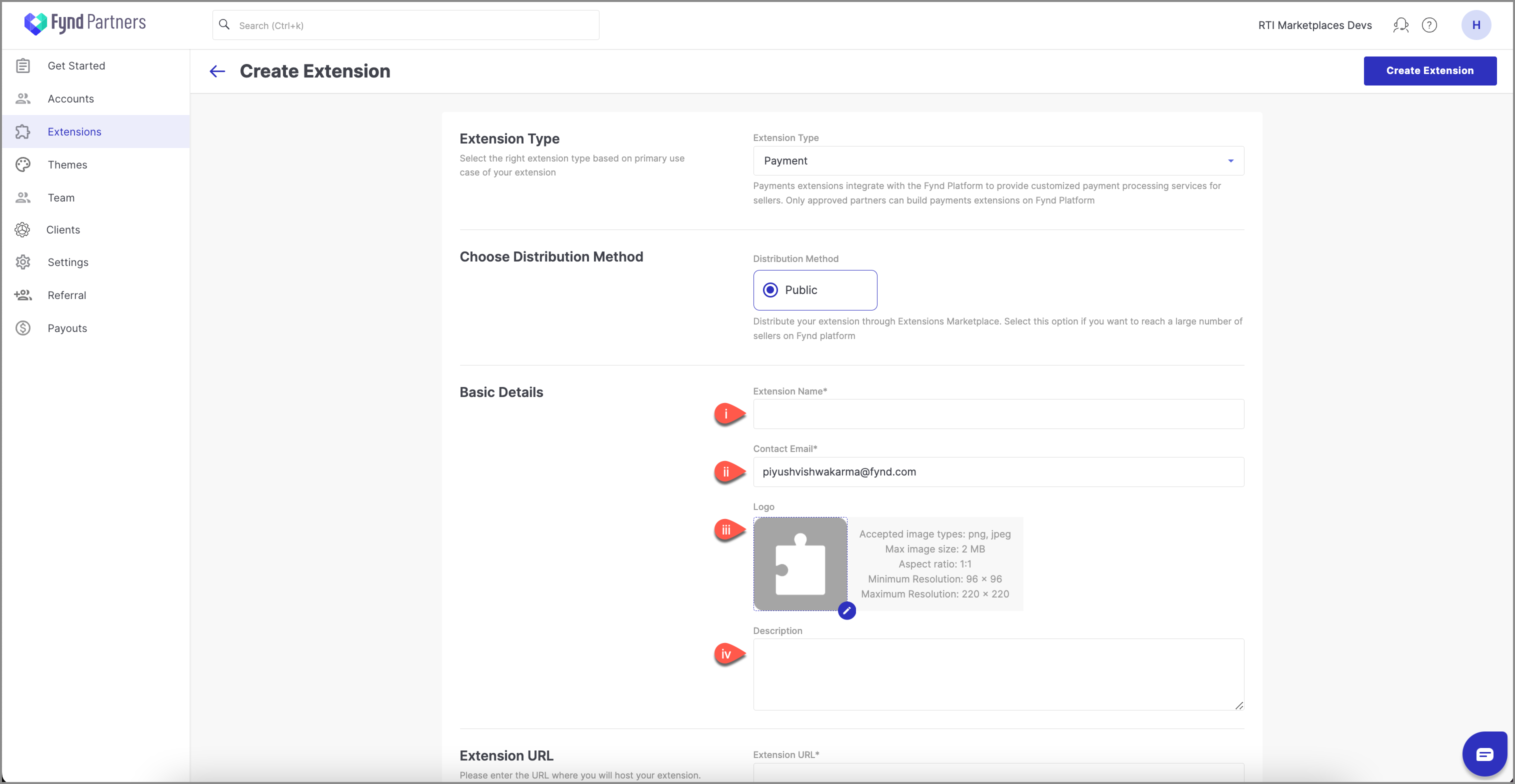Open the chat widget bubble
This screenshot has width=1515, height=784.
[1484, 754]
